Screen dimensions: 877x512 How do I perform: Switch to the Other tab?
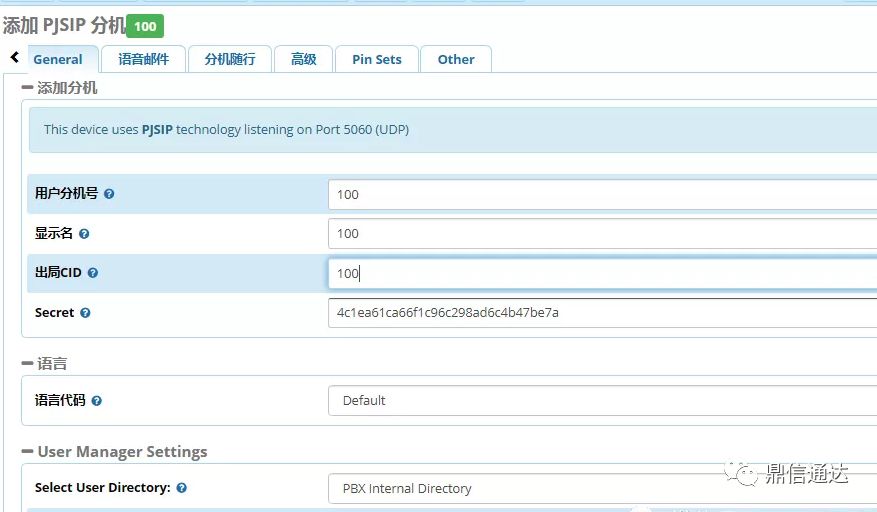(456, 59)
